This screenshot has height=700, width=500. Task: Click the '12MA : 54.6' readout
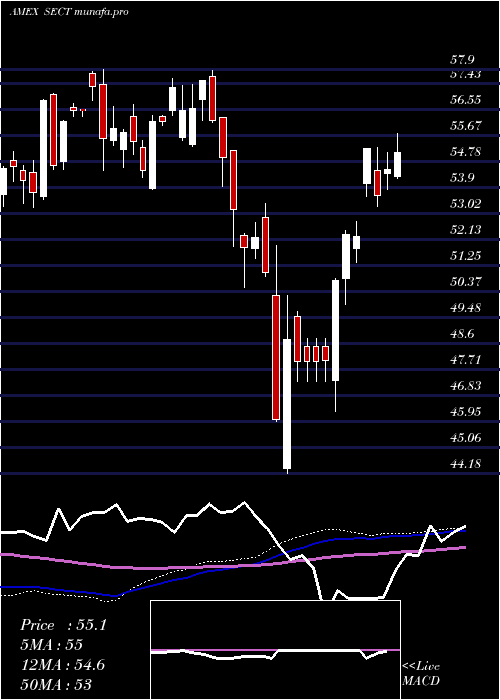pos(62,664)
